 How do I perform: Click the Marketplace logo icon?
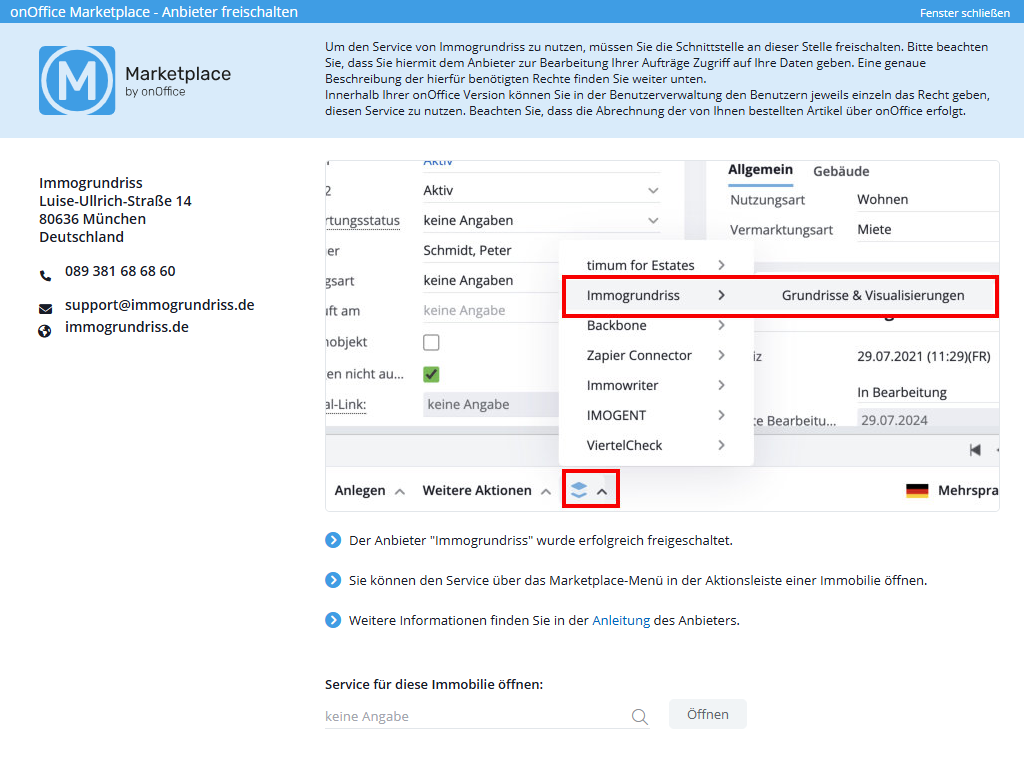tap(77, 80)
